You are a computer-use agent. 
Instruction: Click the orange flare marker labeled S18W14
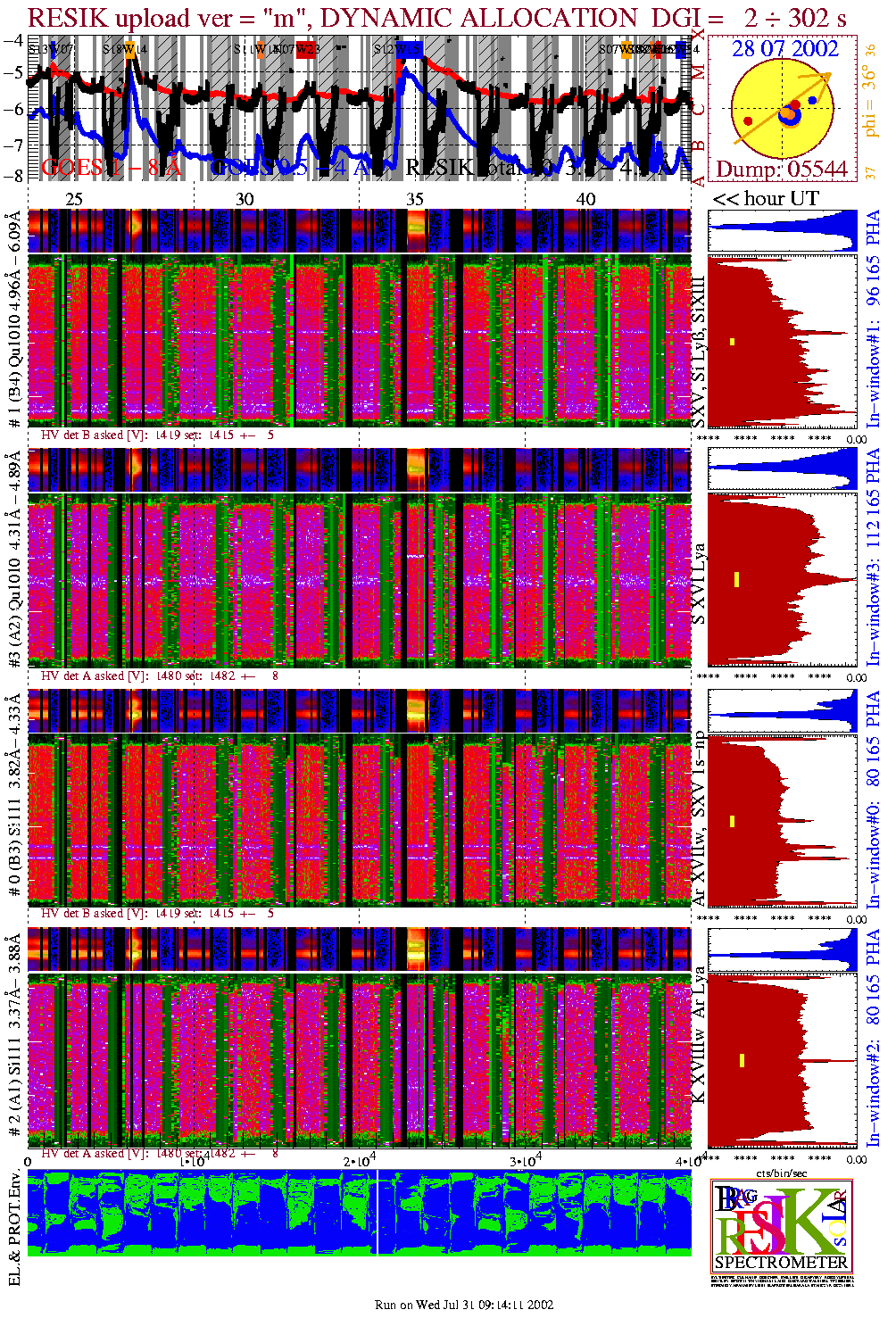click(x=129, y=50)
